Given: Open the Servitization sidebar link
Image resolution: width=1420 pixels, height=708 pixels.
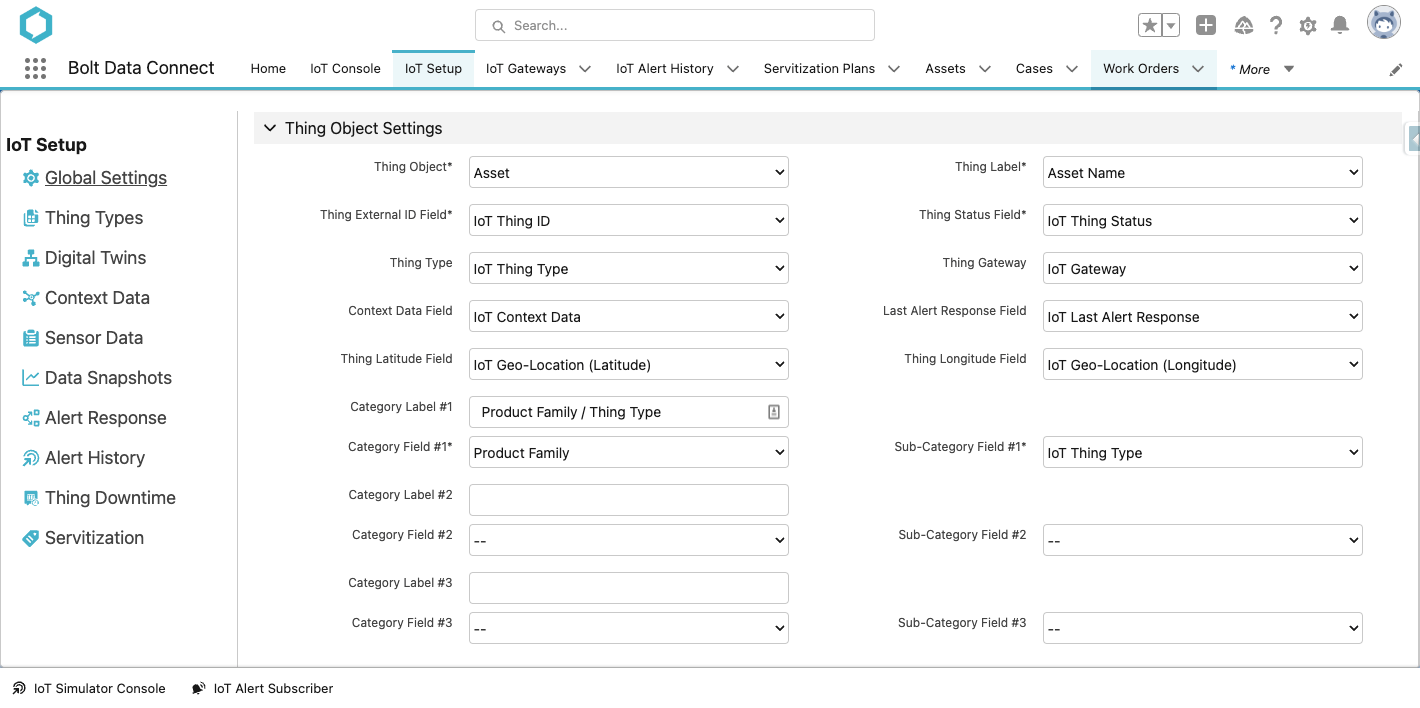Looking at the screenshot, I should [x=95, y=538].
